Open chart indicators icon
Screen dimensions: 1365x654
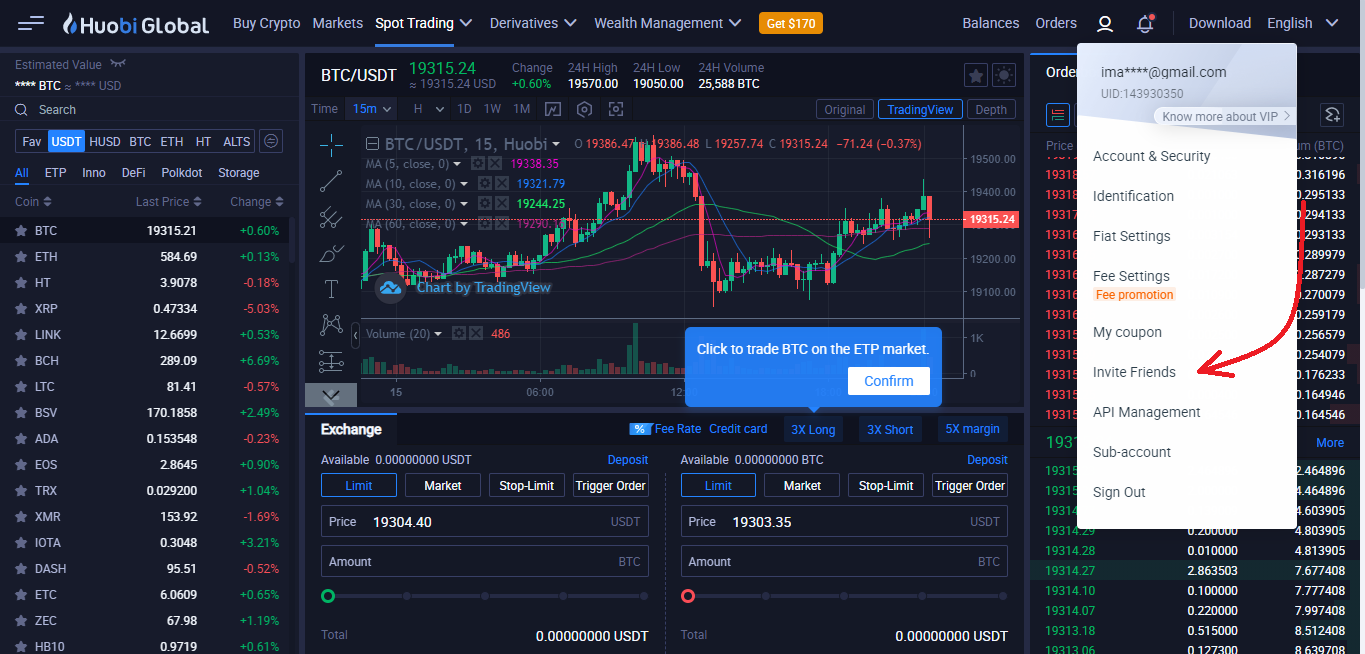click(553, 109)
